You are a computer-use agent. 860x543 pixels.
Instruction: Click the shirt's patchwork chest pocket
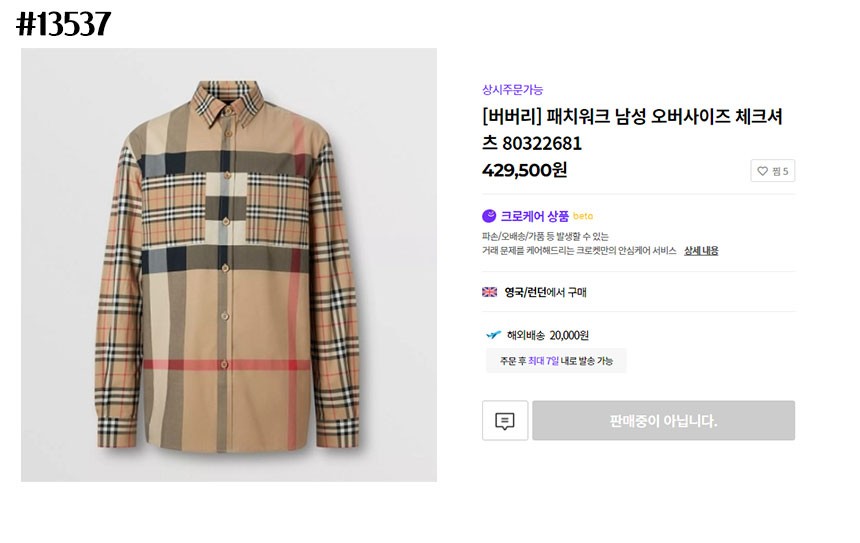point(229,200)
